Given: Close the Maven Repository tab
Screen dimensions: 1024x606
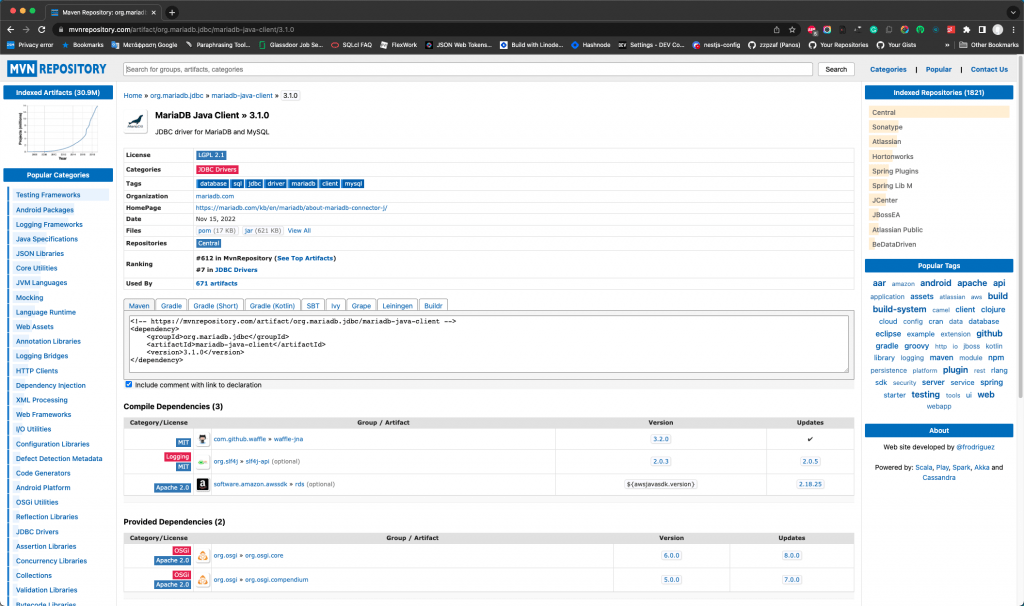Looking at the screenshot, I should click(x=153, y=12).
